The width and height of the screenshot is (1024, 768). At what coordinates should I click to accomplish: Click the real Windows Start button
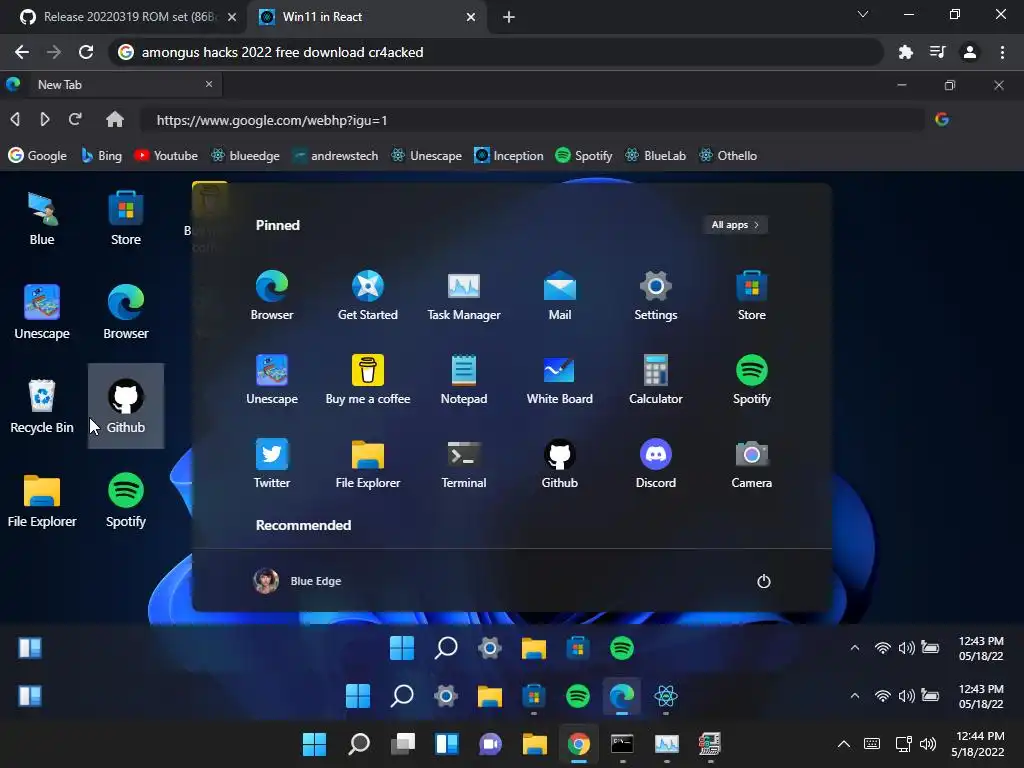tap(315, 744)
